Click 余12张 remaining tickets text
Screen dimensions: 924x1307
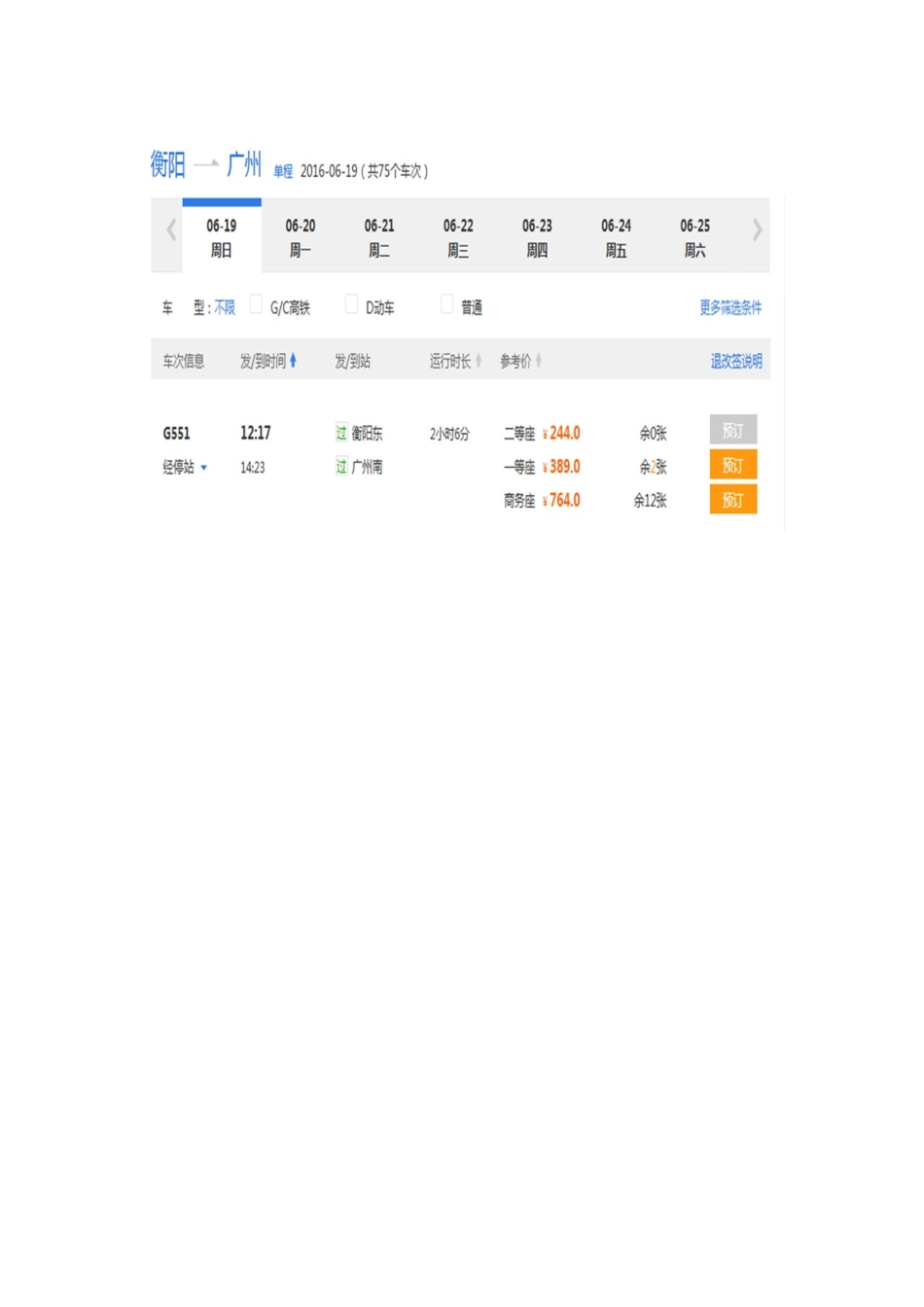(x=651, y=501)
